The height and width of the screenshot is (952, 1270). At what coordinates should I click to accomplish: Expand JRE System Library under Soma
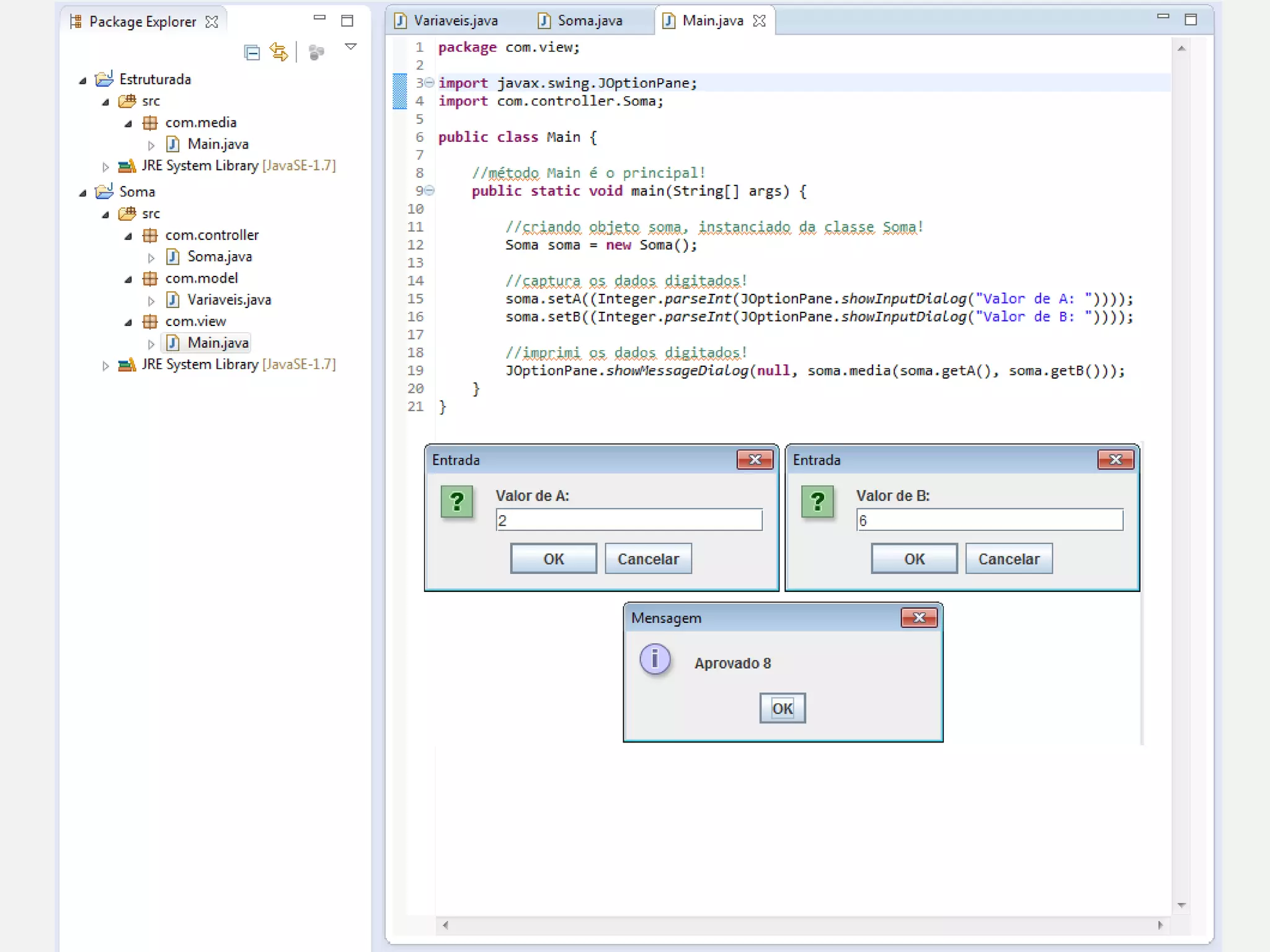point(105,366)
